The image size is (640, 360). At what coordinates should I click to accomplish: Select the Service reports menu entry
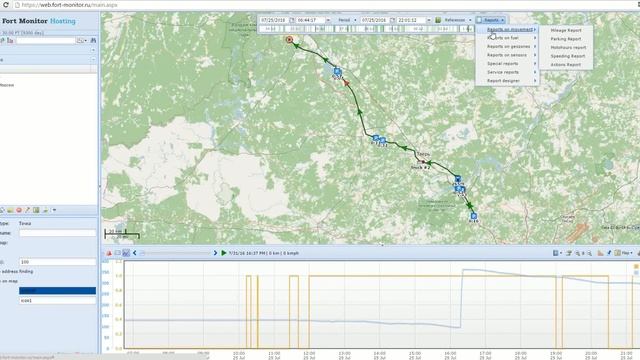tap(507, 72)
